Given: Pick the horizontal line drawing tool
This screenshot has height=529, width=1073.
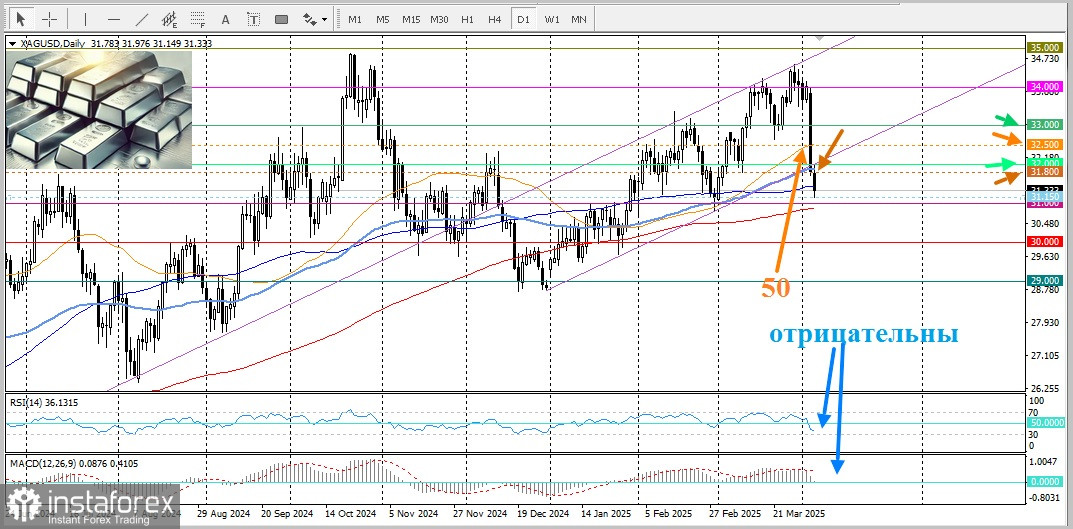Looking at the screenshot, I should point(113,19).
